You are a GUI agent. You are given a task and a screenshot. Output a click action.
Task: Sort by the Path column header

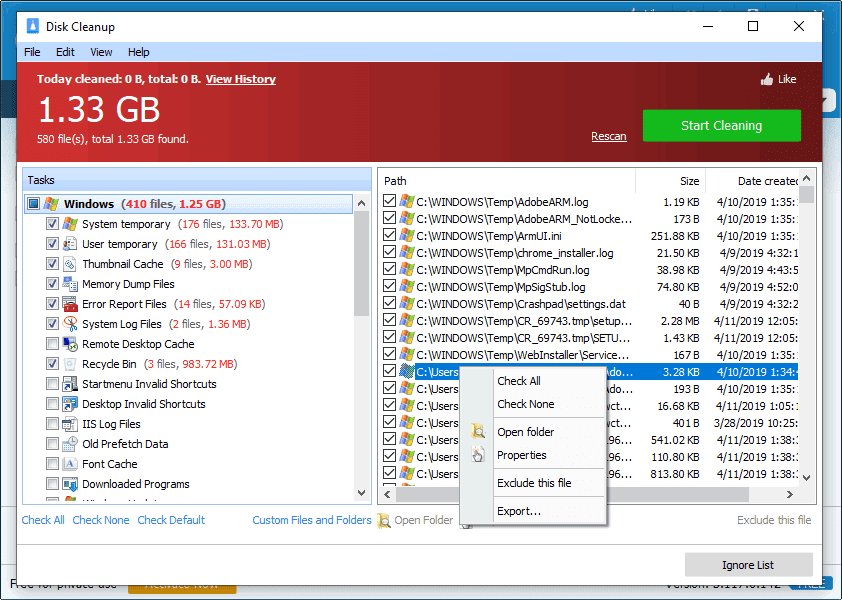(x=507, y=181)
